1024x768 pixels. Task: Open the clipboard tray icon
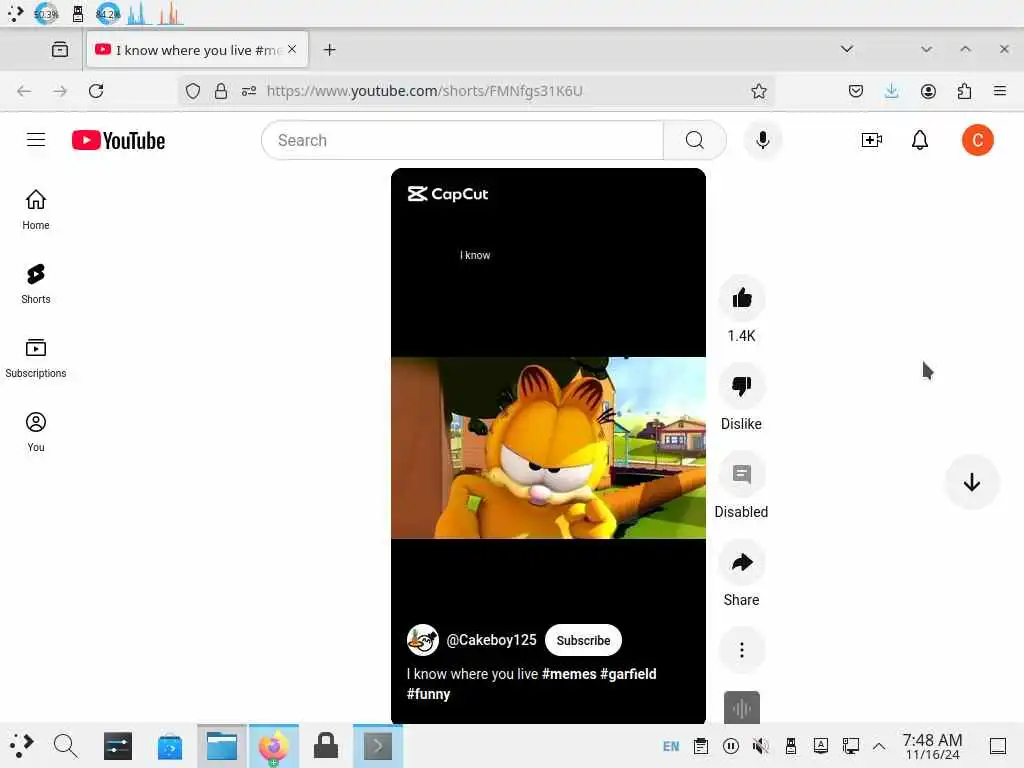click(701, 746)
